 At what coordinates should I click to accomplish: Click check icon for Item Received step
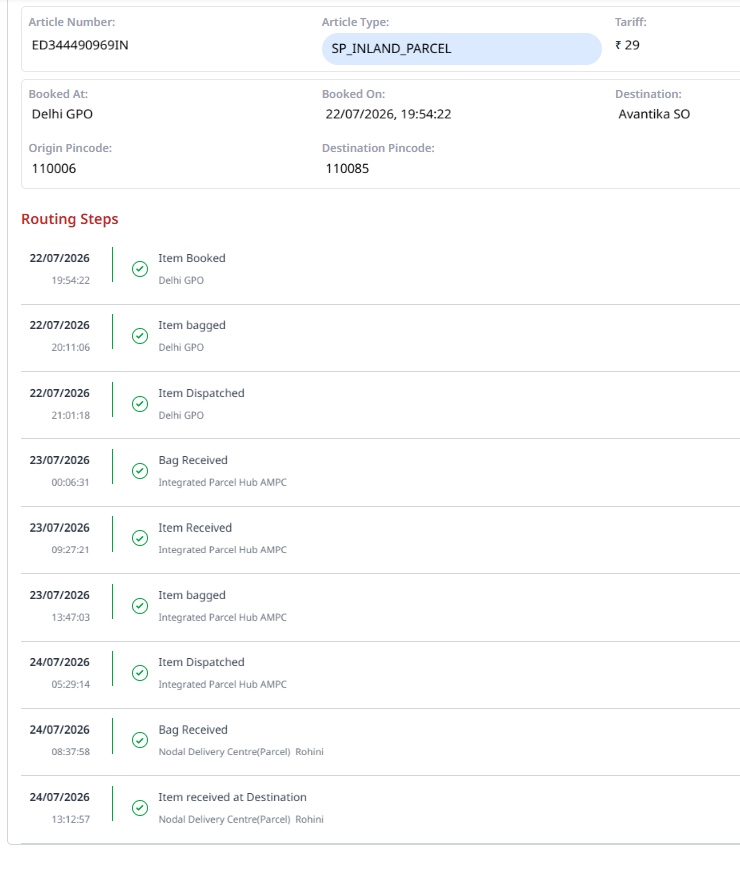point(140,538)
